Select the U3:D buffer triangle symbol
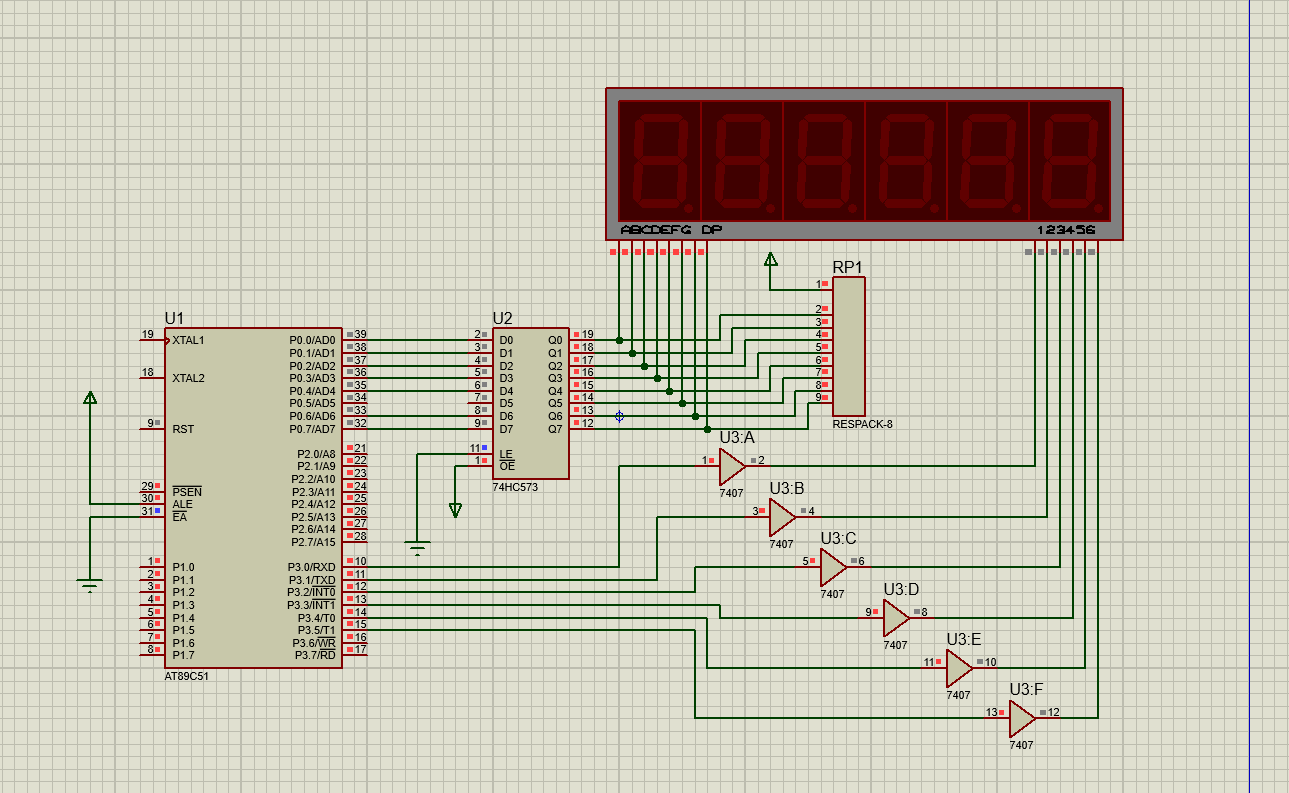 tap(896, 618)
